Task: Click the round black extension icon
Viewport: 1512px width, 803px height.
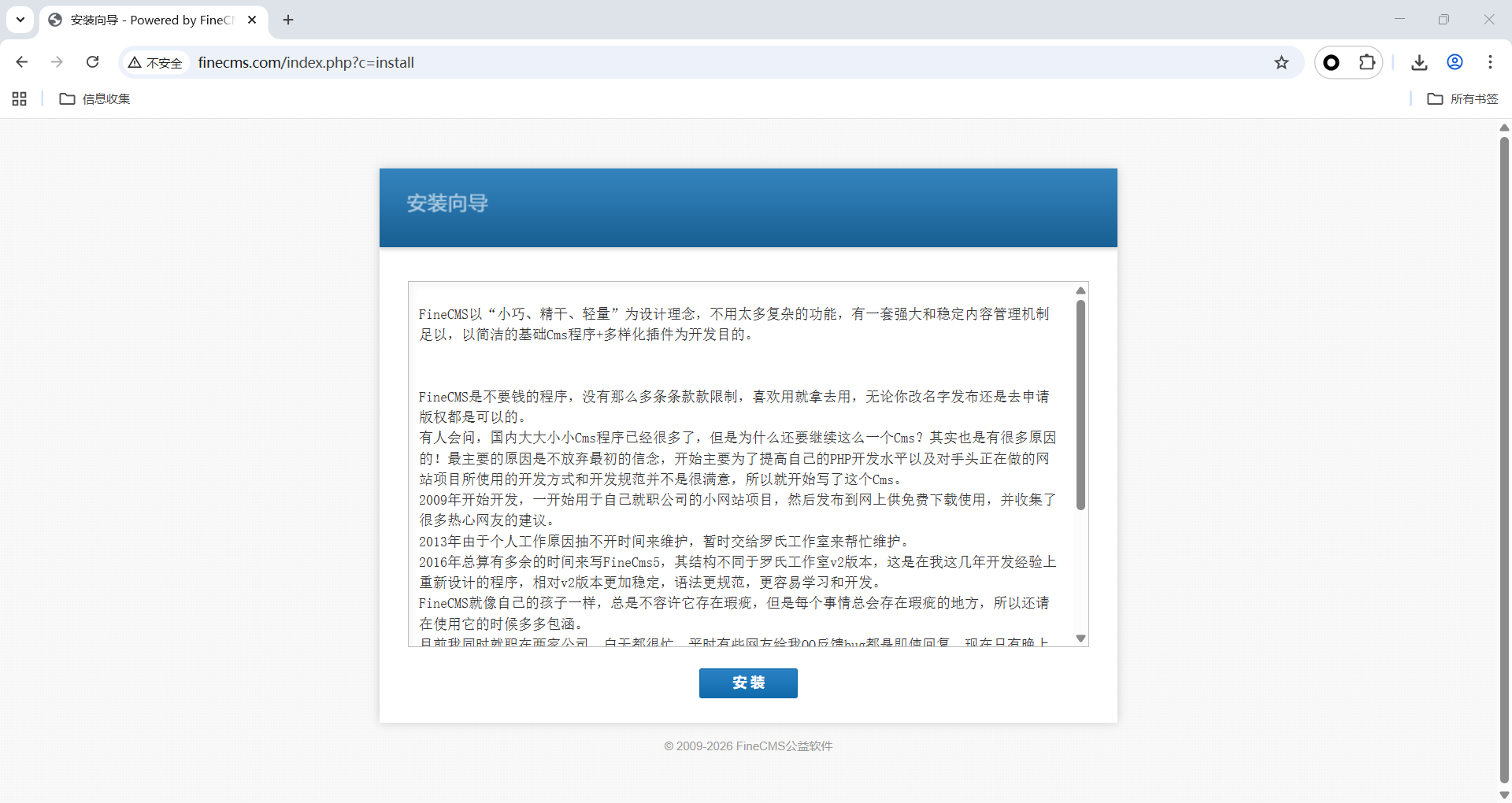Action: click(x=1332, y=62)
